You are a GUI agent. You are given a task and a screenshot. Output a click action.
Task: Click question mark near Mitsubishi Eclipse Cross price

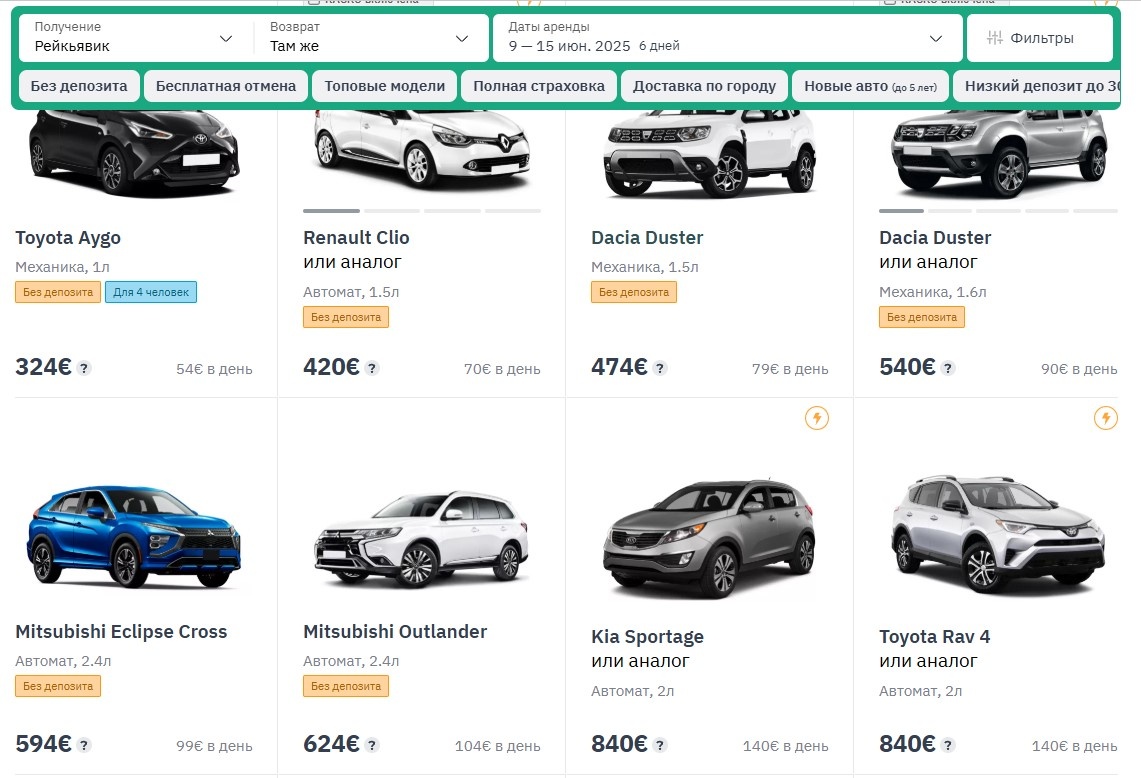click(85, 745)
